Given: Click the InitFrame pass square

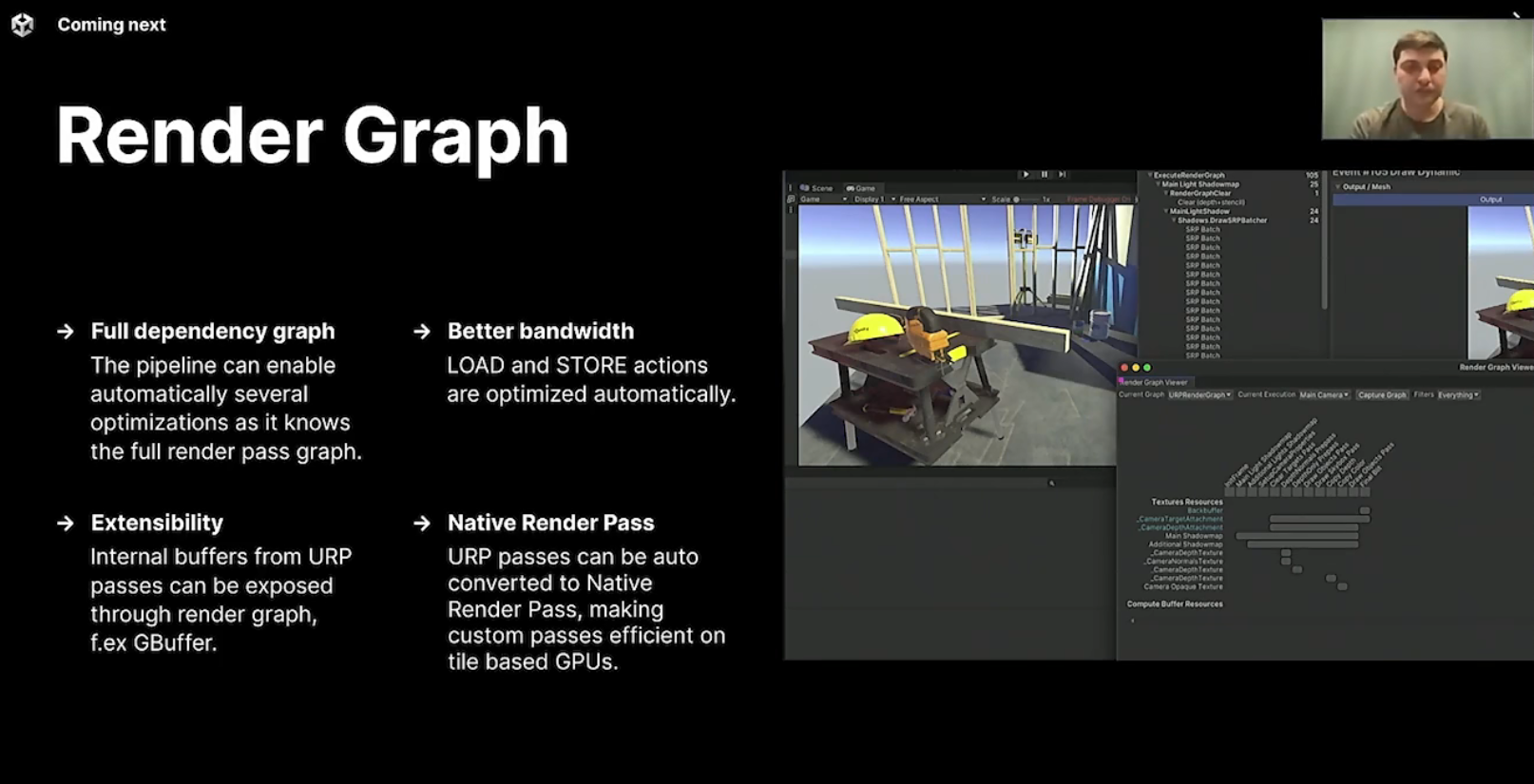Looking at the screenshot, I should (x=1230, y=492).
